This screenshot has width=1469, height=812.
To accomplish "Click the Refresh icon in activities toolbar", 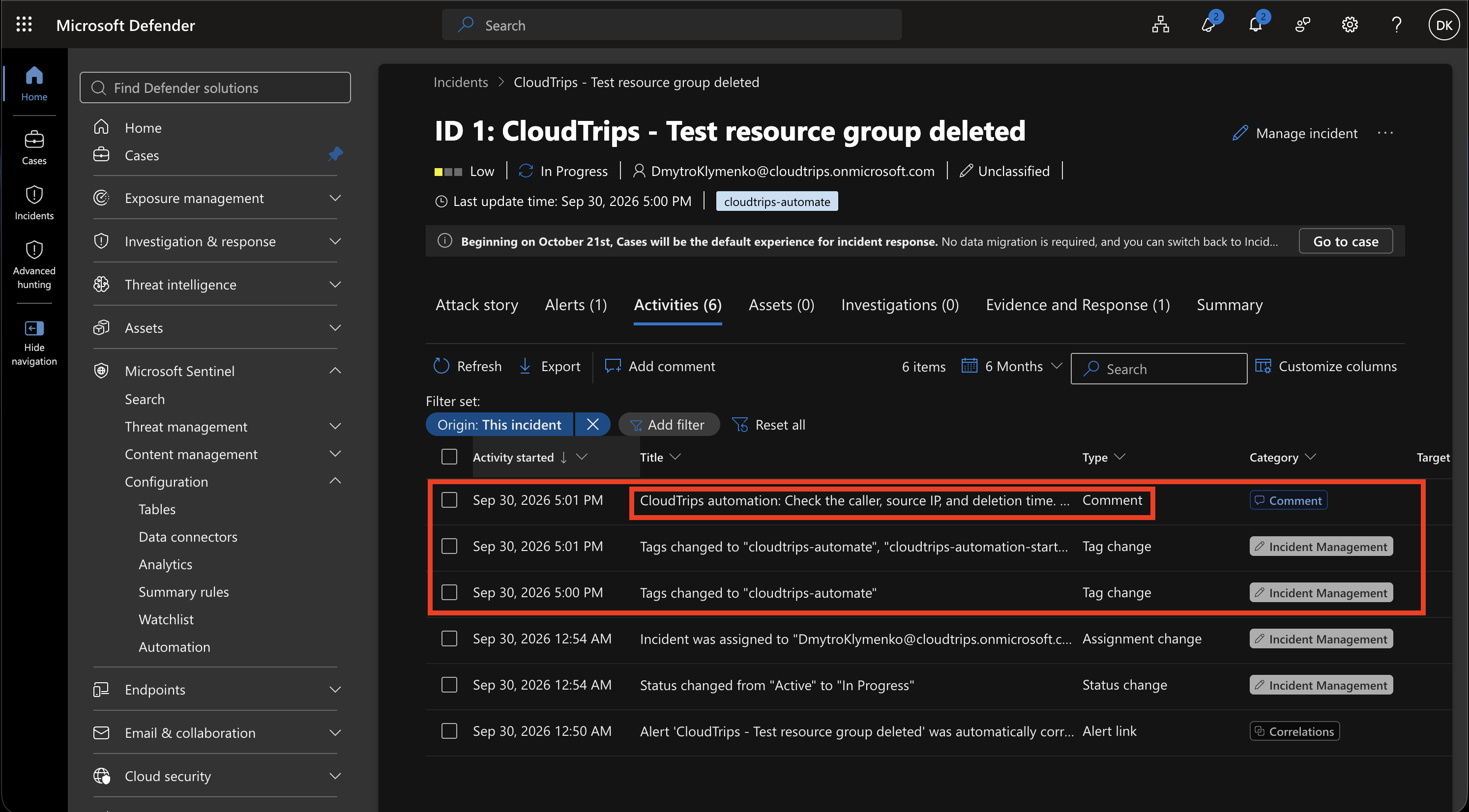I will [x=441, y=366].
